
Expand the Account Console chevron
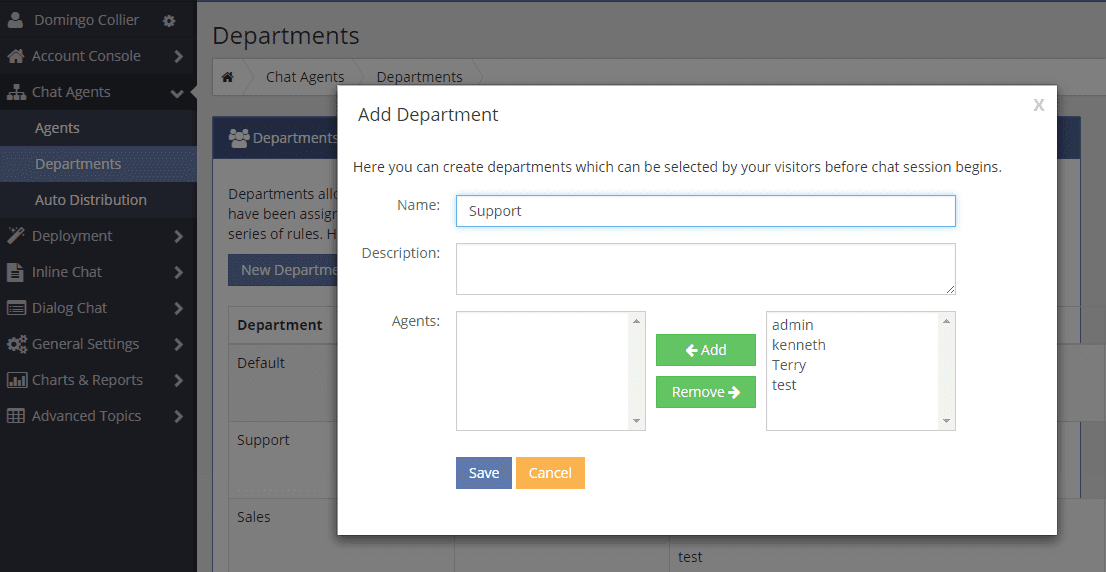point(178,56)
